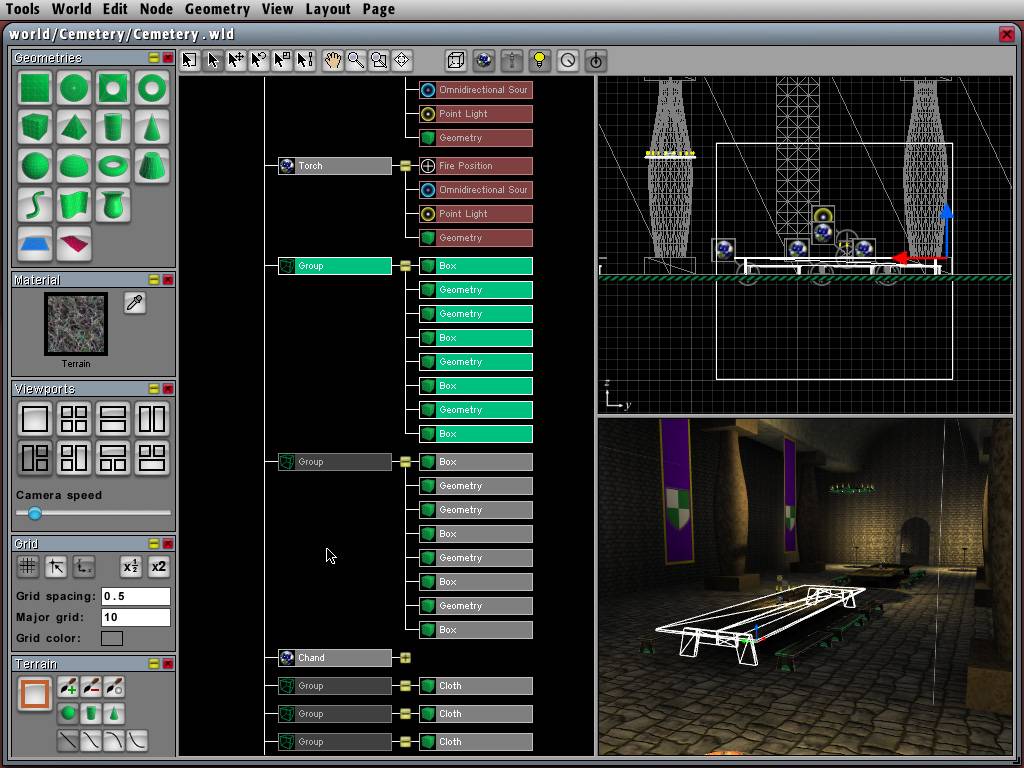Choose the hand scroll tool
1024x768 pixels.
point(332,60)
